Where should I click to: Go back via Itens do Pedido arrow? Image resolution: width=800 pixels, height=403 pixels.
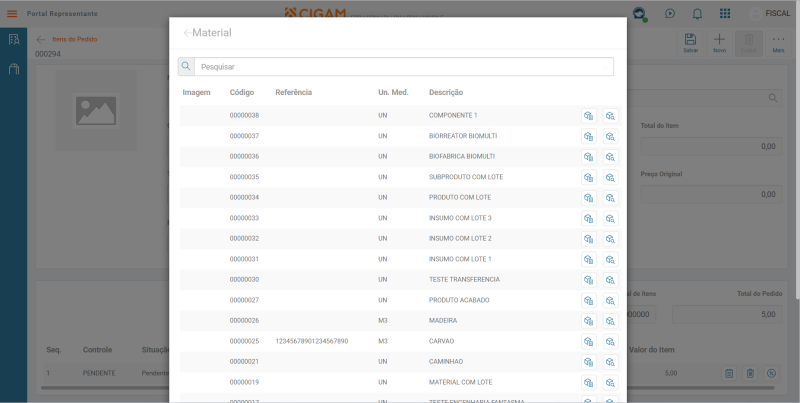(41, 39)
